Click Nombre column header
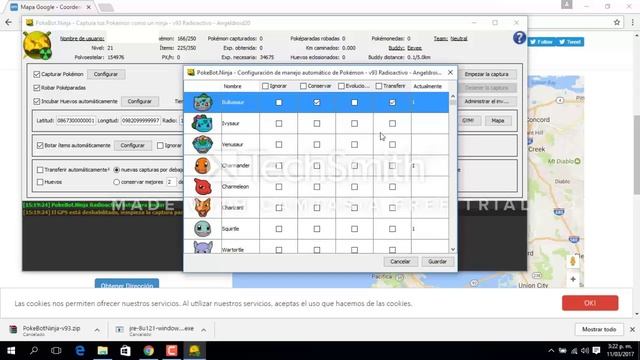 (x=232, y=86)
